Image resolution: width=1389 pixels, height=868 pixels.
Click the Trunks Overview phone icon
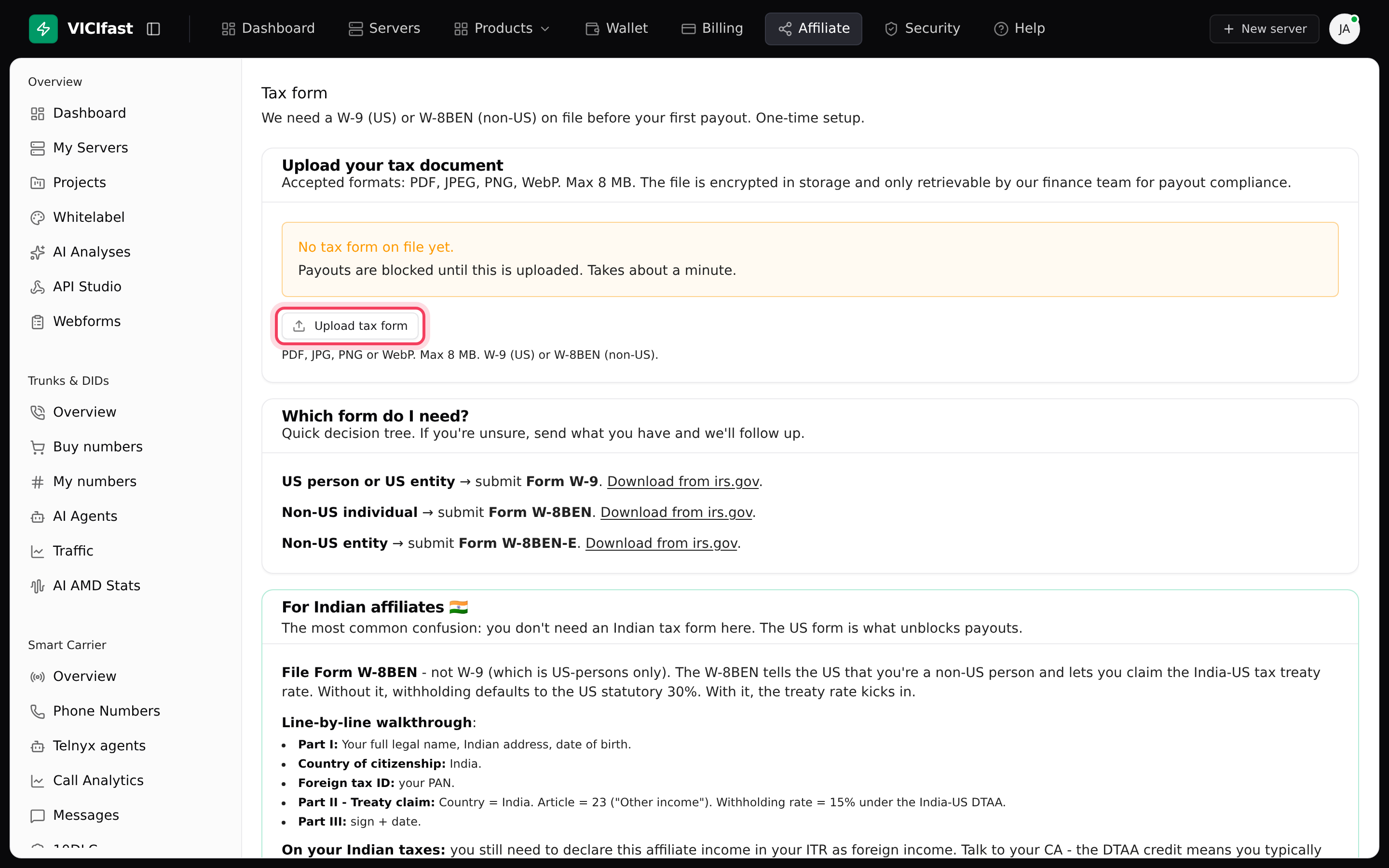click(37, 413)
